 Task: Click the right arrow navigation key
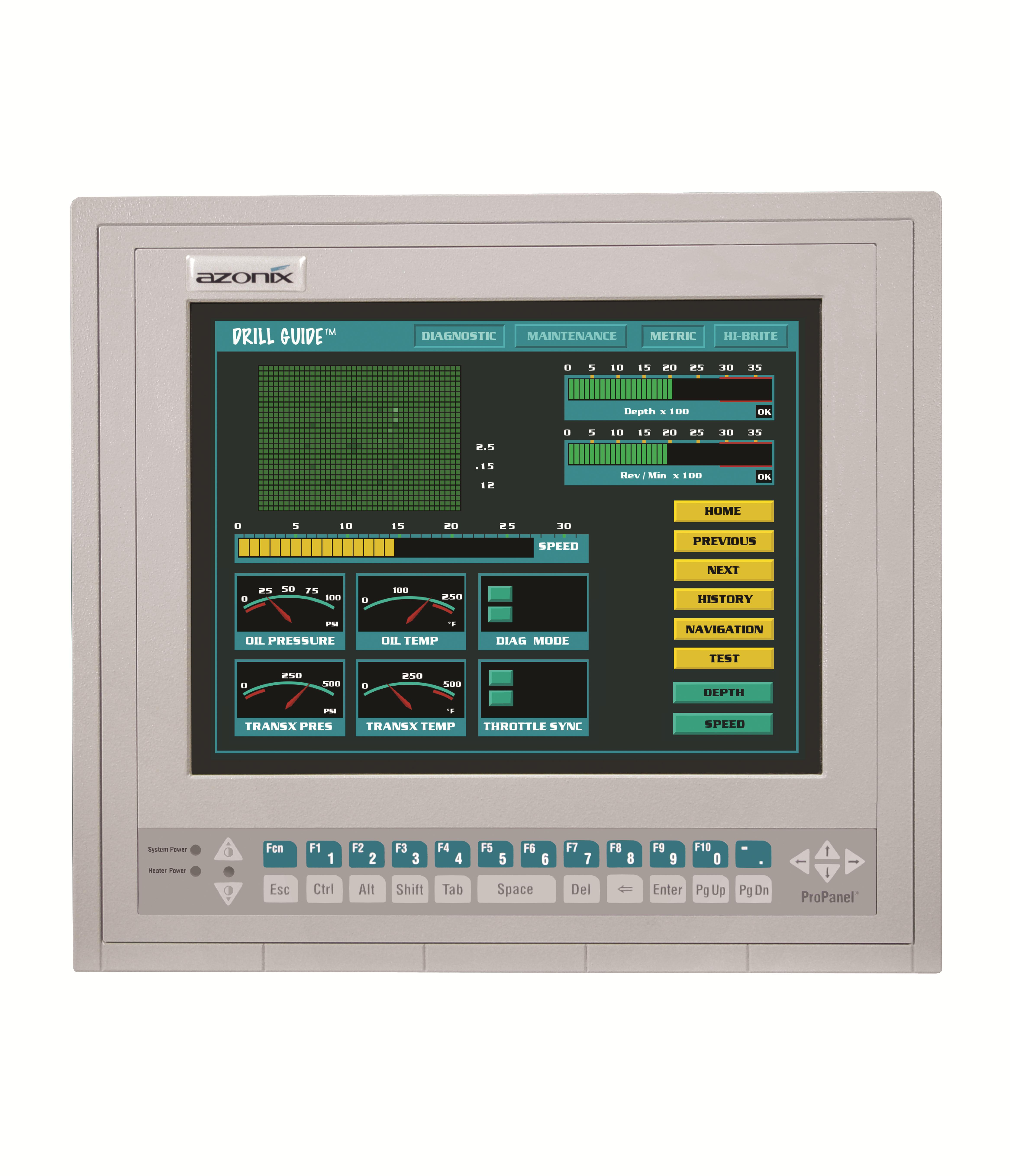[x=854, y=862]
